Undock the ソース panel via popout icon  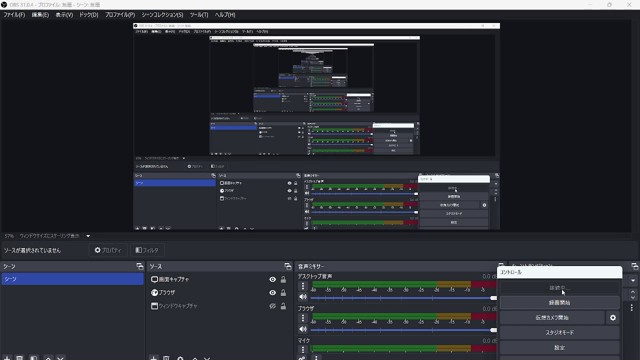point(288,266)
